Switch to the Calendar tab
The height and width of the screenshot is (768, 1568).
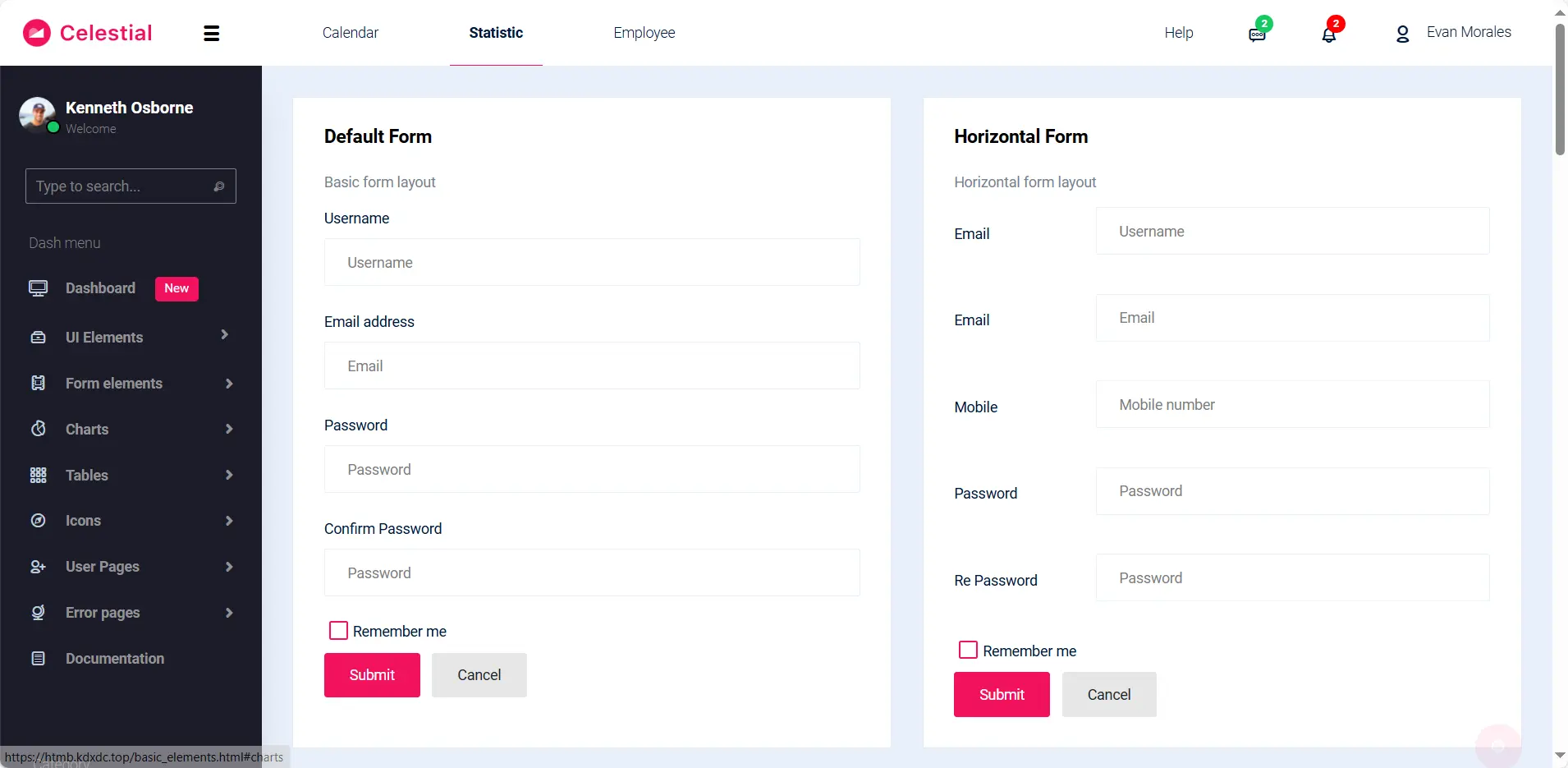[x=351, y=33]
